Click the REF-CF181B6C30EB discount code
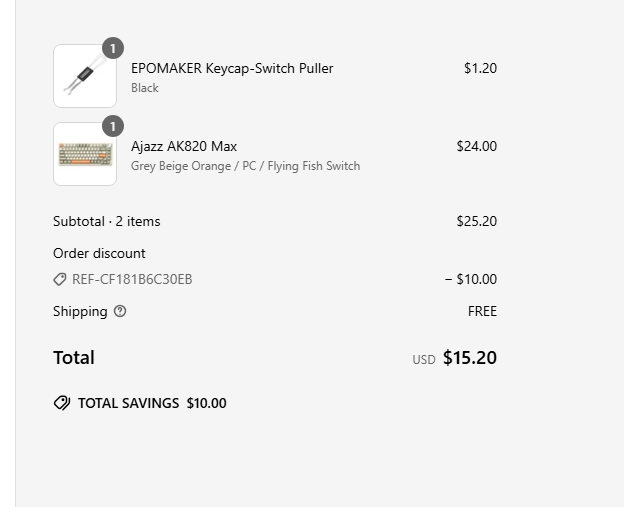This screenshot has width=624, height=507. [x=132, y=279]
